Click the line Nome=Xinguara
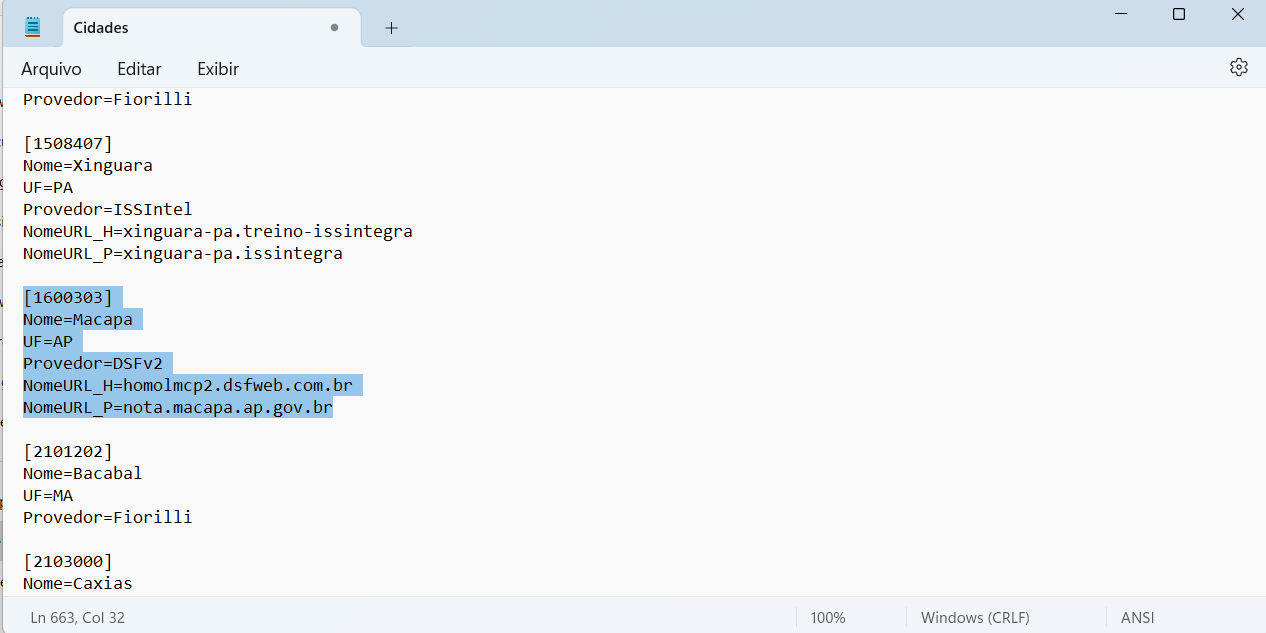The height and width of the screenshot is (633, 1266). click(88, 165)
